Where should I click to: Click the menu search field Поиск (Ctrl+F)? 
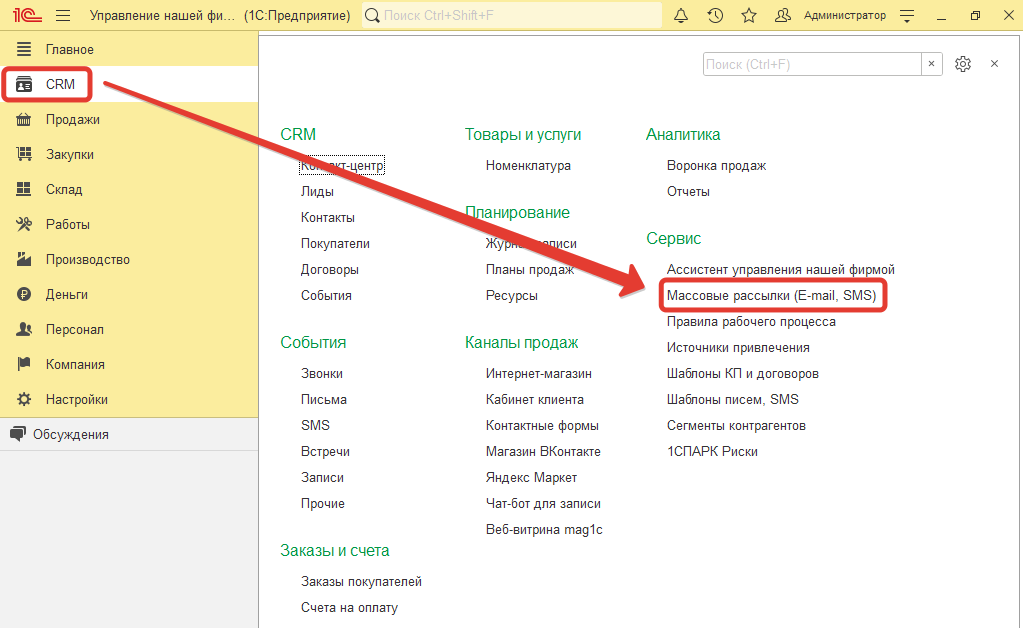click(812, 64)
